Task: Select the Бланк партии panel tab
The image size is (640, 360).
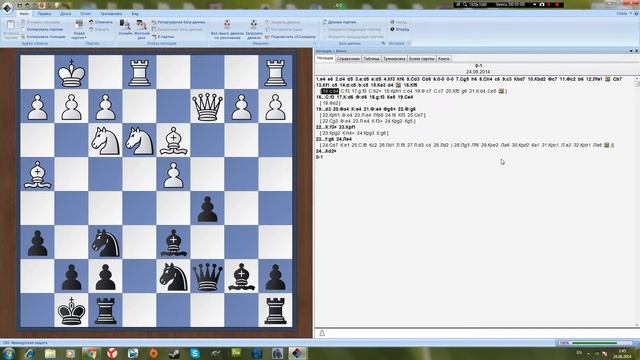Action: click(x=422, y=59)
